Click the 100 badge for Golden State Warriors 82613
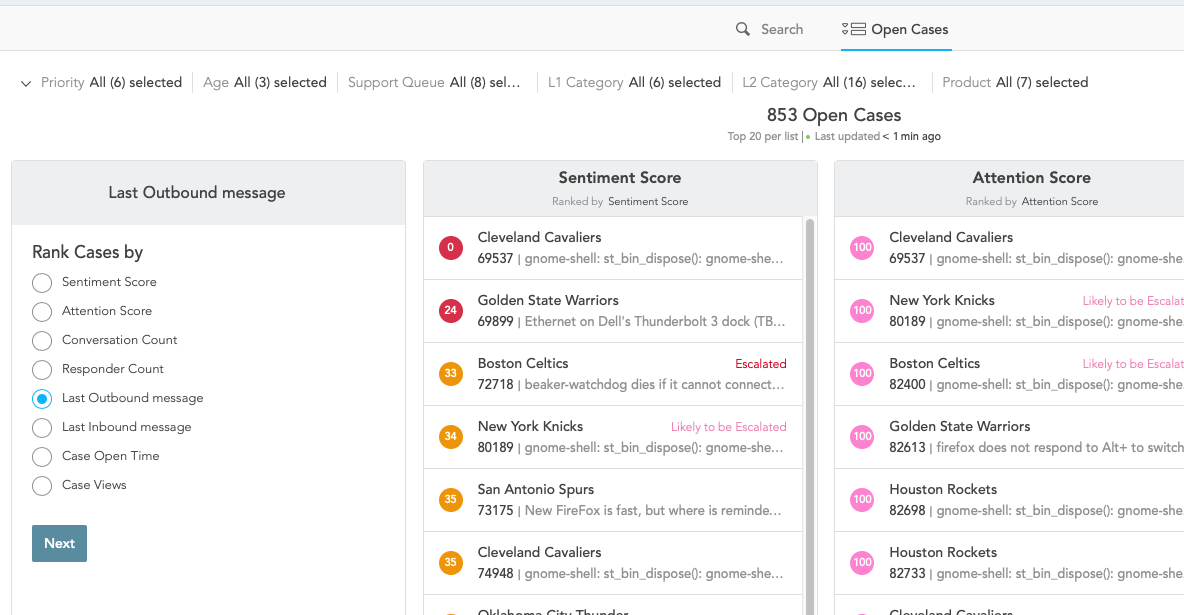1184x615 pixels. coord(862,437)
